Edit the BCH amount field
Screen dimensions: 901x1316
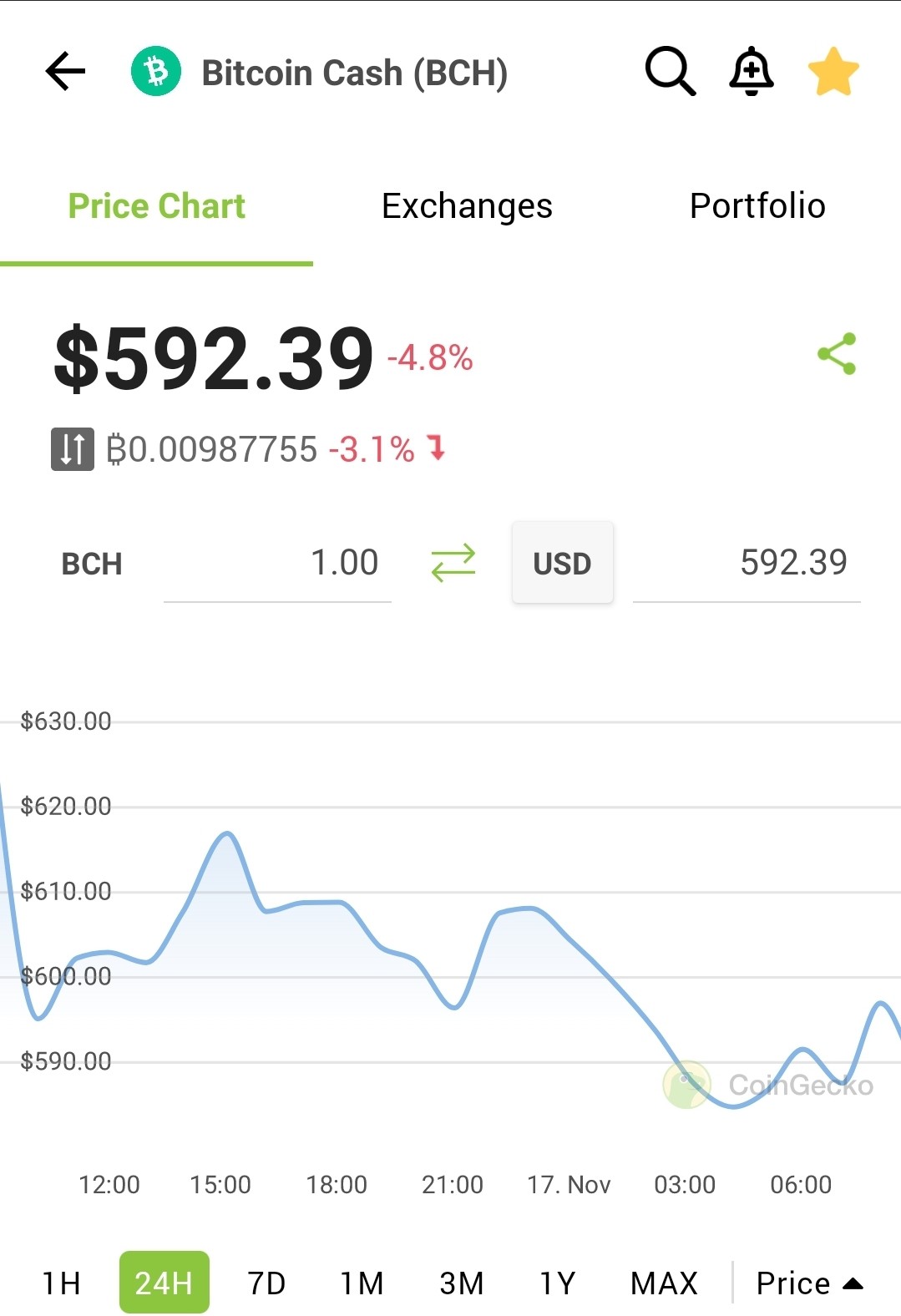pos(277,563)
